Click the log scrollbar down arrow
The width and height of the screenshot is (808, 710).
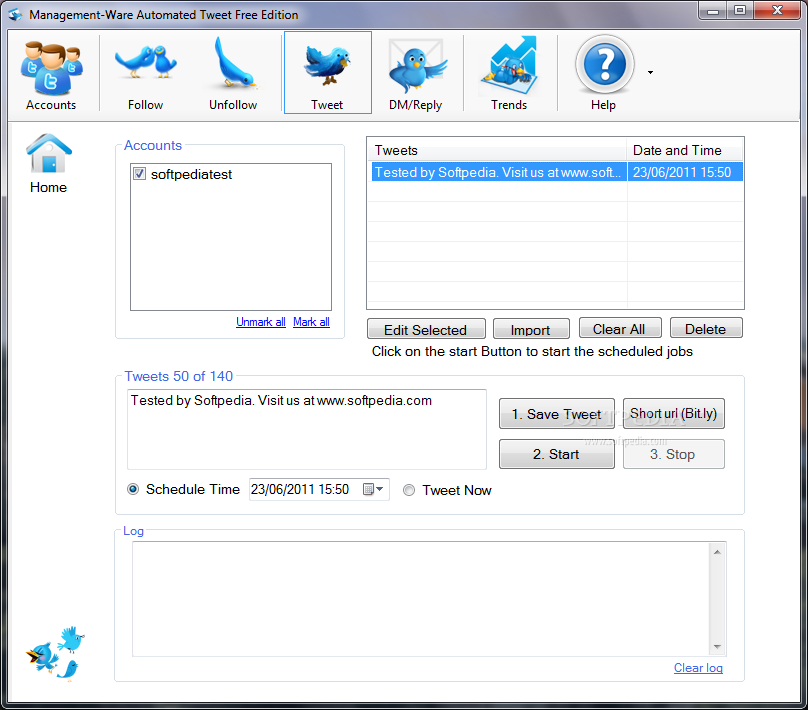click(717, 647)
